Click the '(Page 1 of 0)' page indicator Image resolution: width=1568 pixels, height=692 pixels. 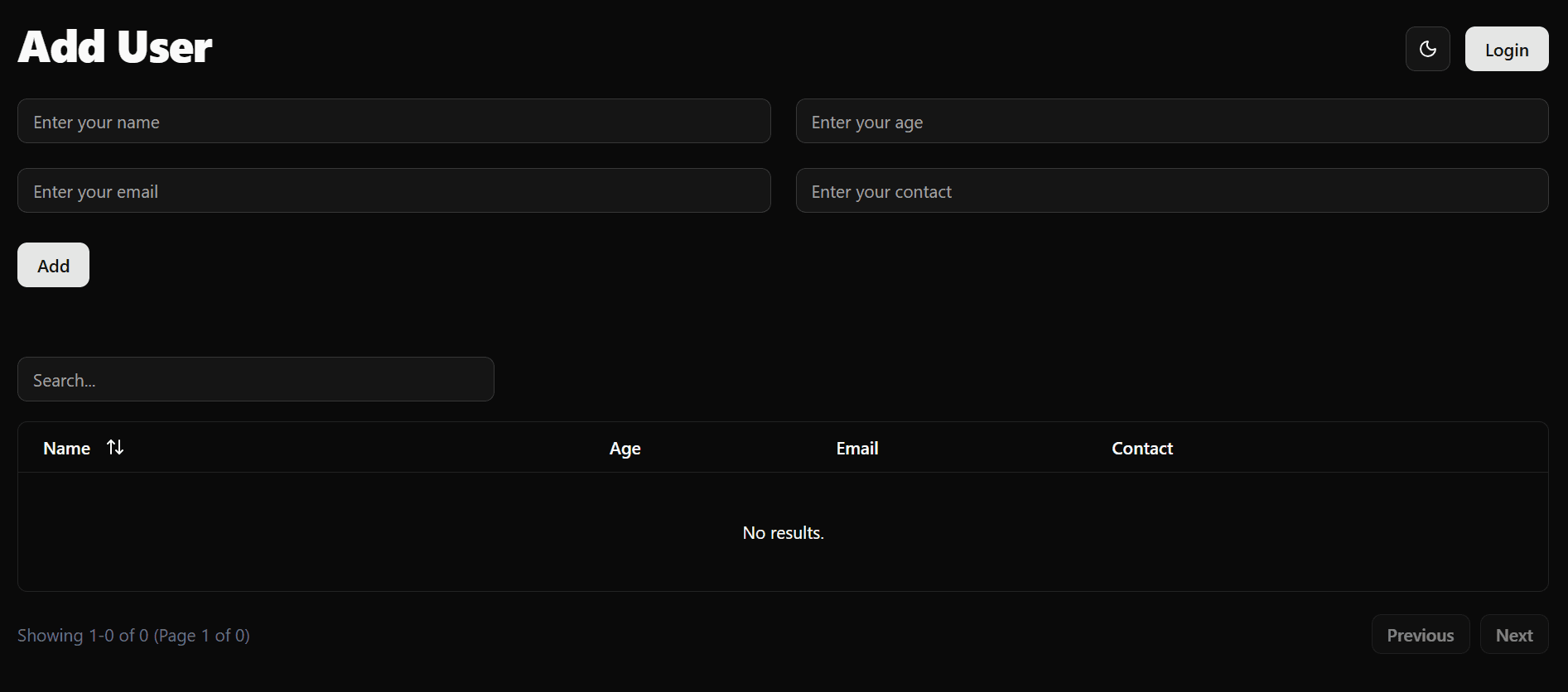201,636
